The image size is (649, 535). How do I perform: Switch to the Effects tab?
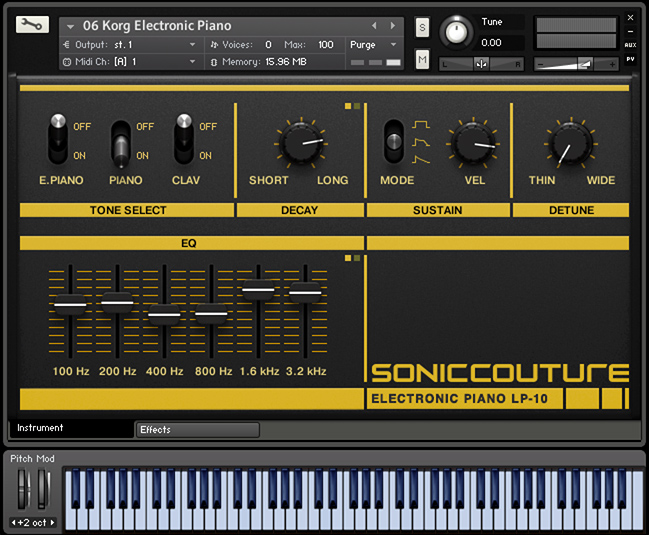click(197, 430)
